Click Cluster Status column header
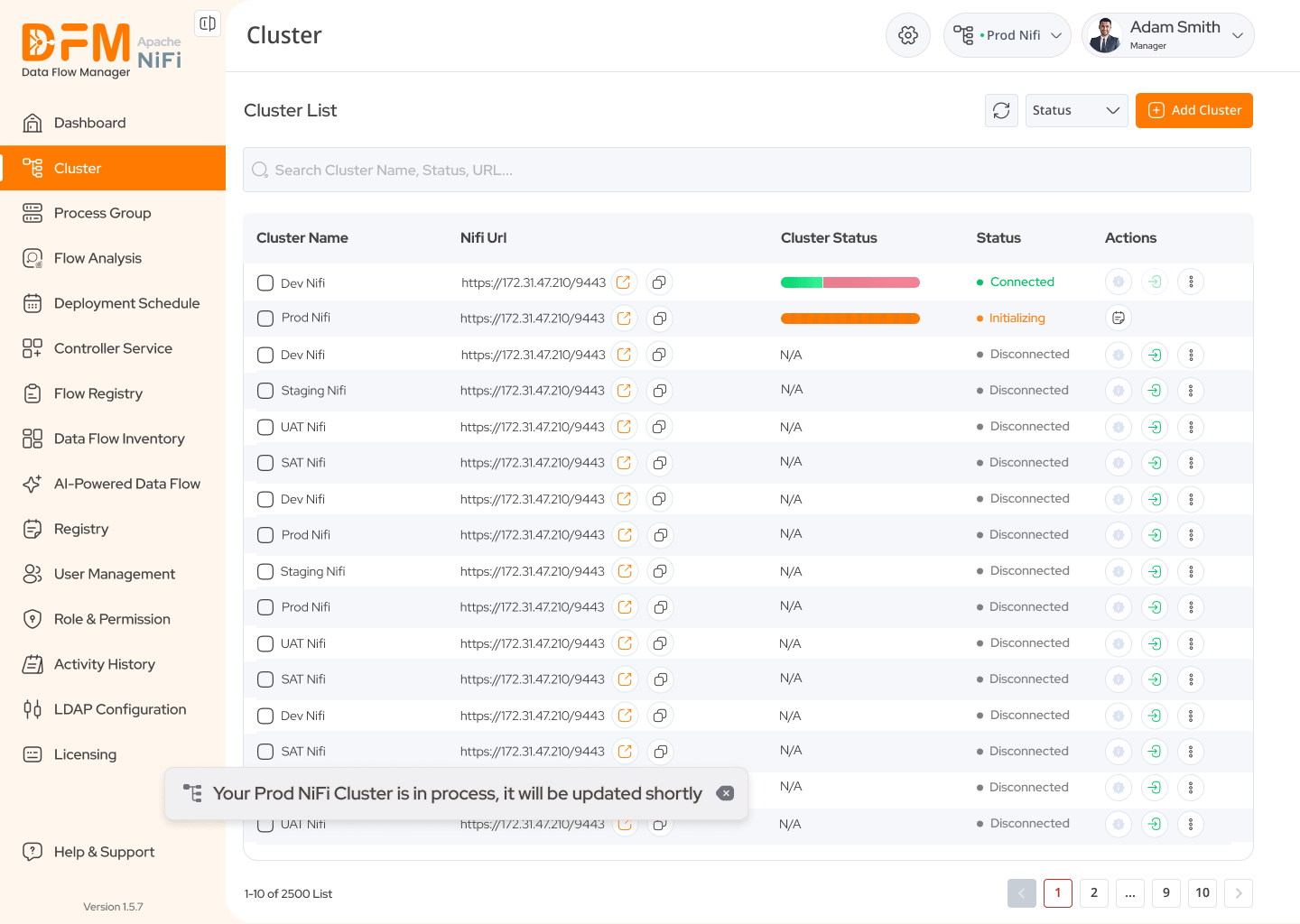 [829, 238]
